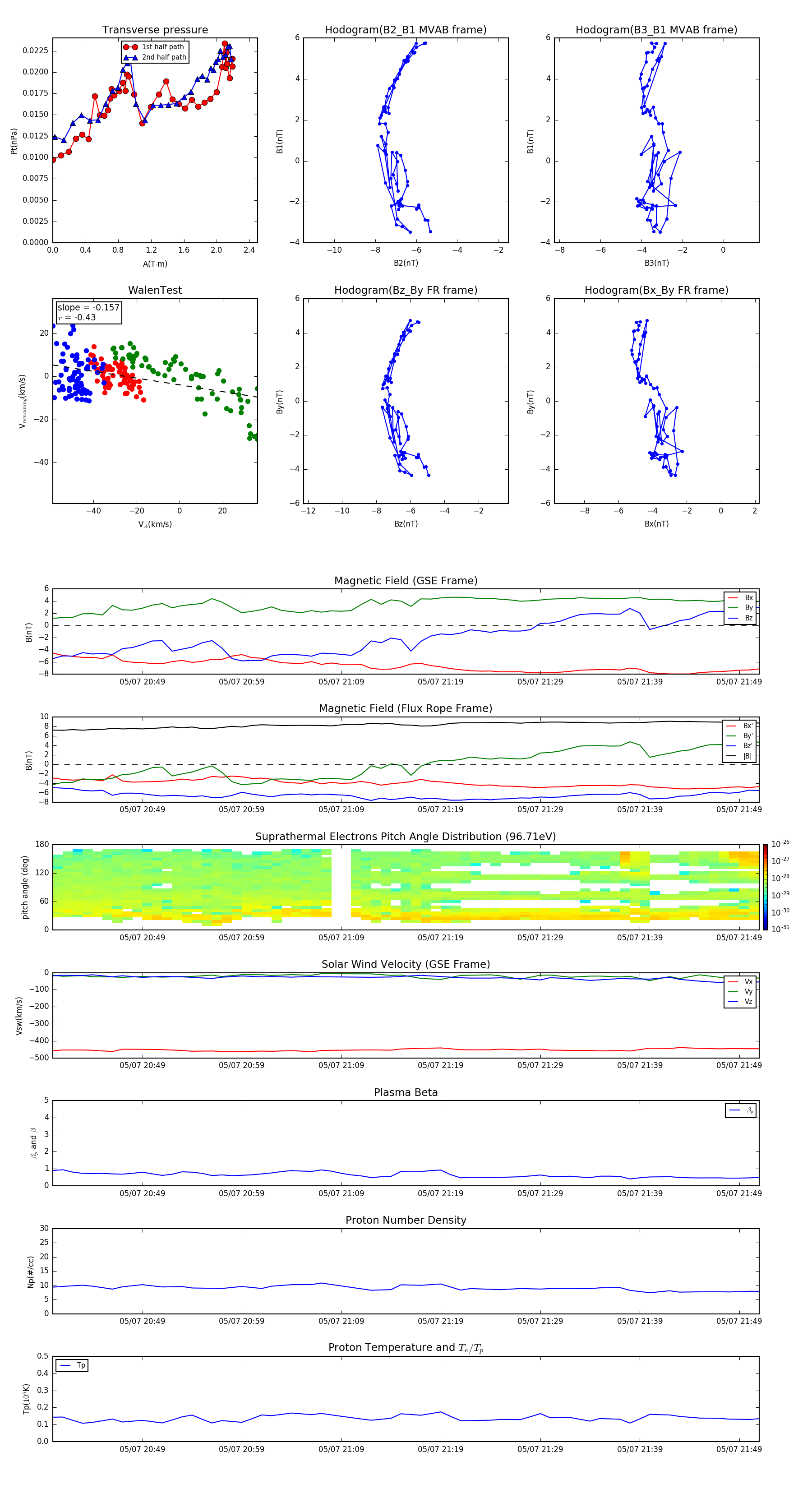Click the 'Plasma Beta' plot title

point(406,1092)
